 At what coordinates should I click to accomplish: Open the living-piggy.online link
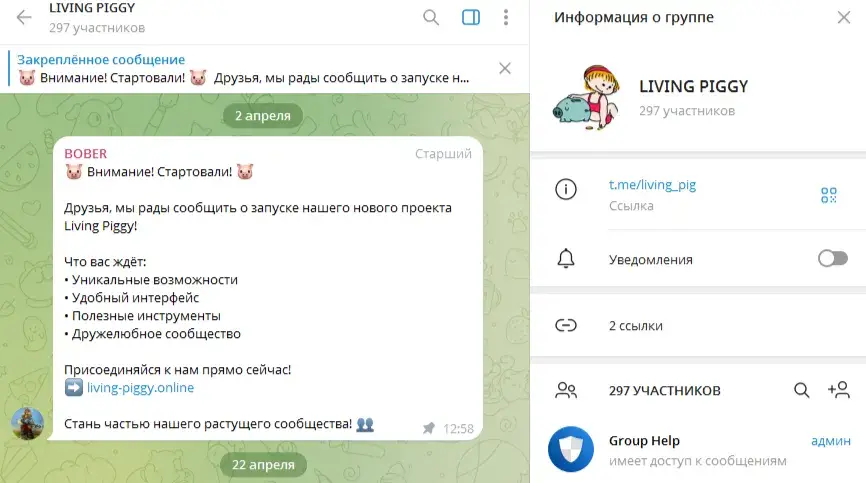click(x=140, y=388)
